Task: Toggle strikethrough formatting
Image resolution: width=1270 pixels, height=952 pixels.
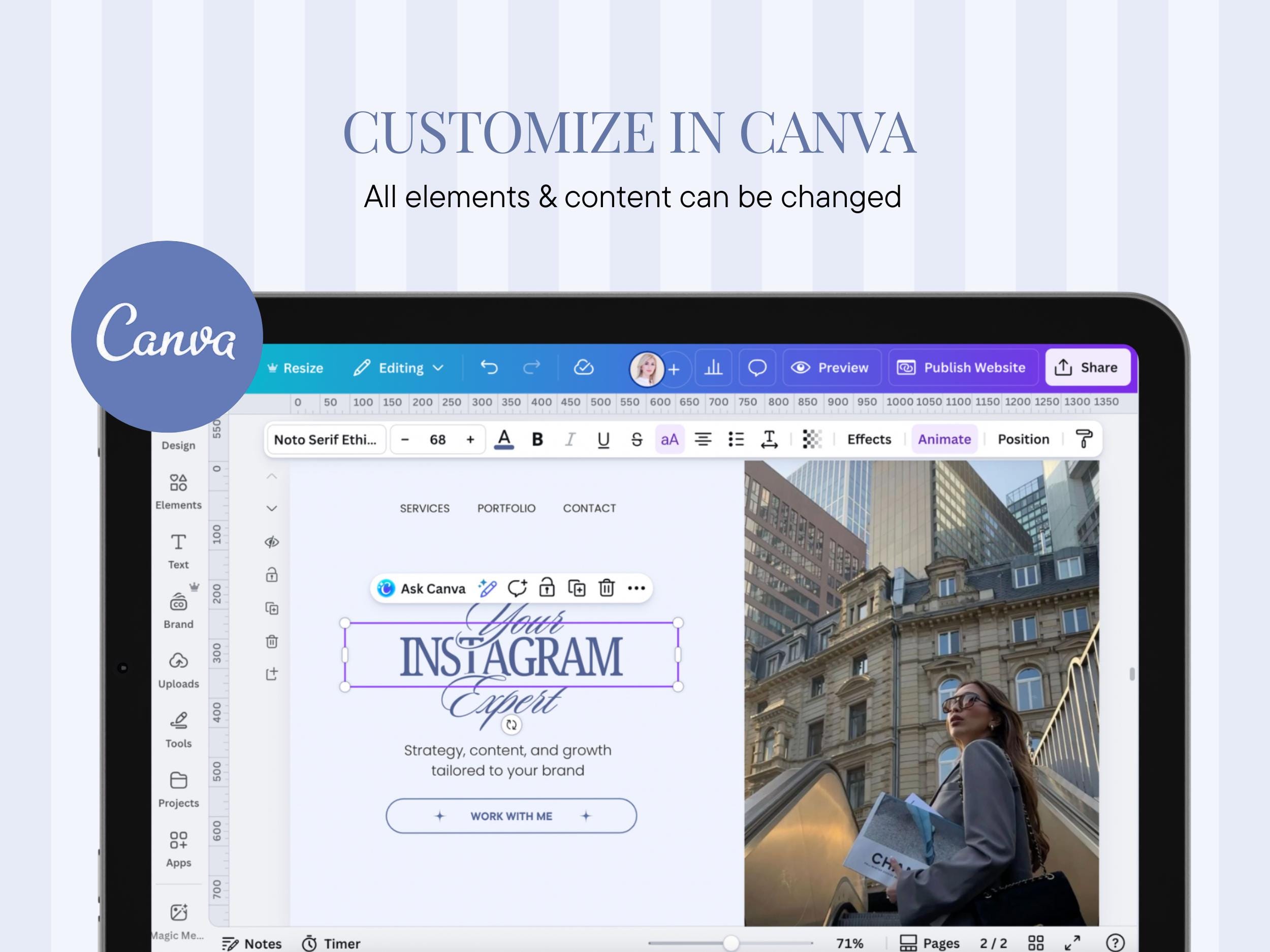Action: (636, 439)
